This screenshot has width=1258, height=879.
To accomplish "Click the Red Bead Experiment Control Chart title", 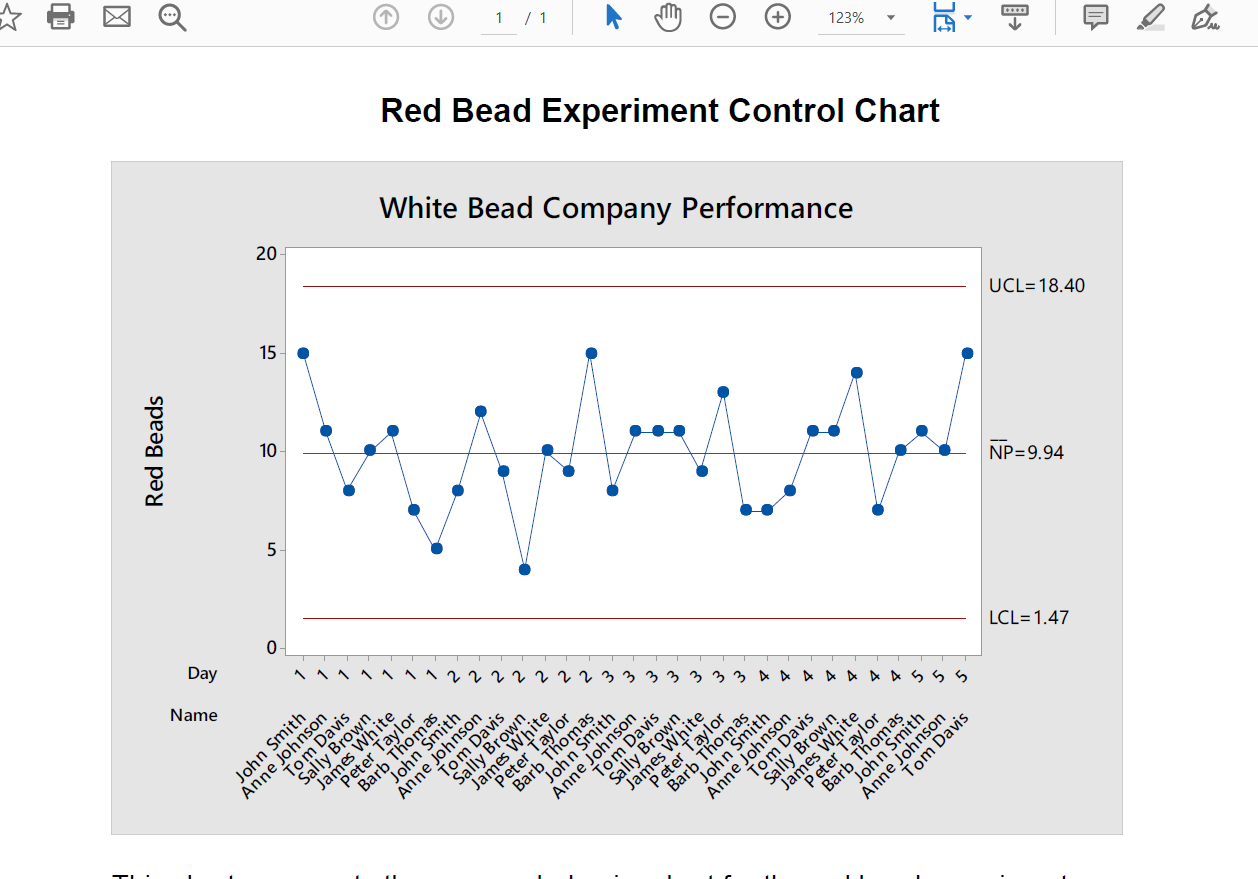I will (x=660, y=110).
